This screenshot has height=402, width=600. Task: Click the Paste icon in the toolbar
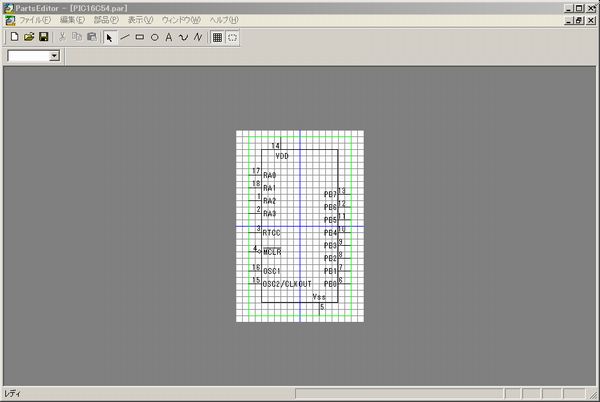(92, 37)
